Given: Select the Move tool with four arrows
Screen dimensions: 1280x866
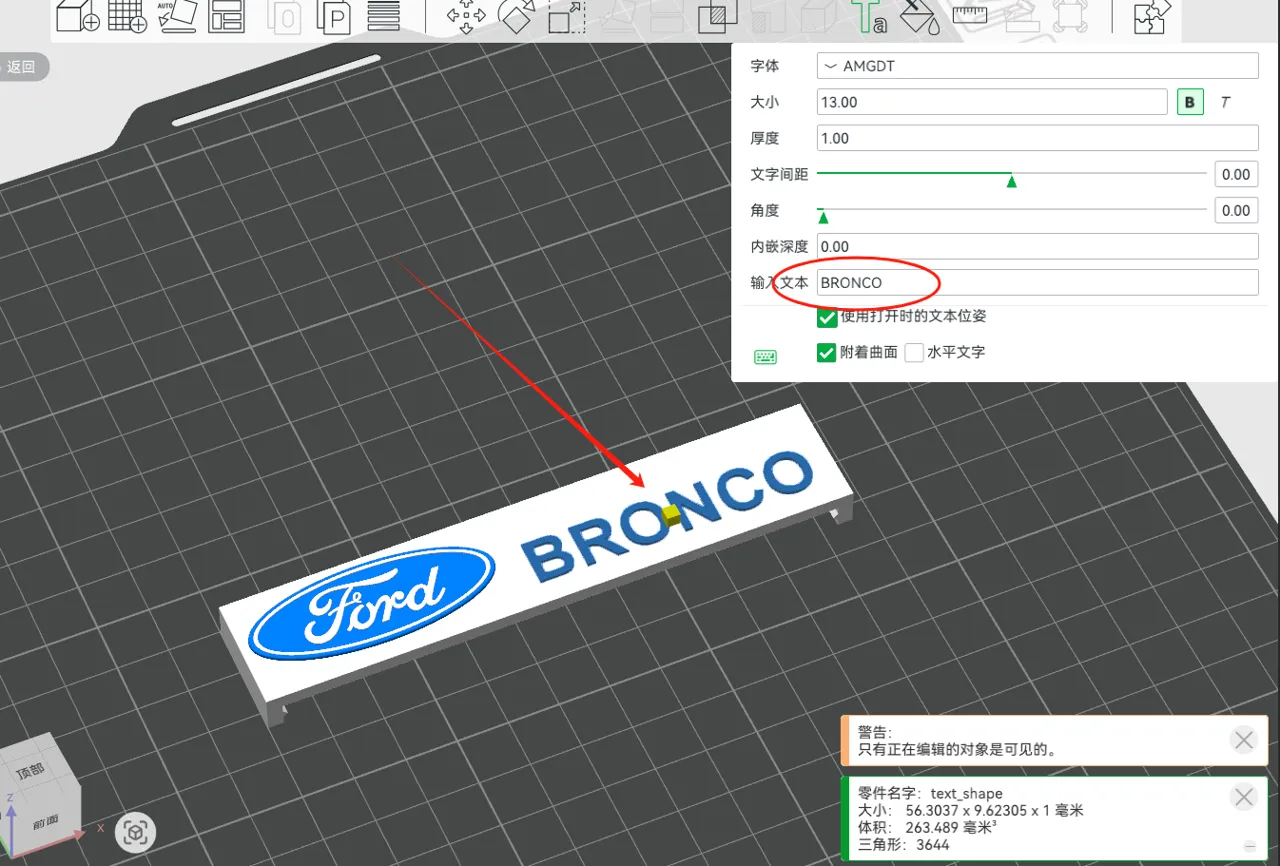Looking at the screenshot, I should pyautogui.click(x=466, y=17).
